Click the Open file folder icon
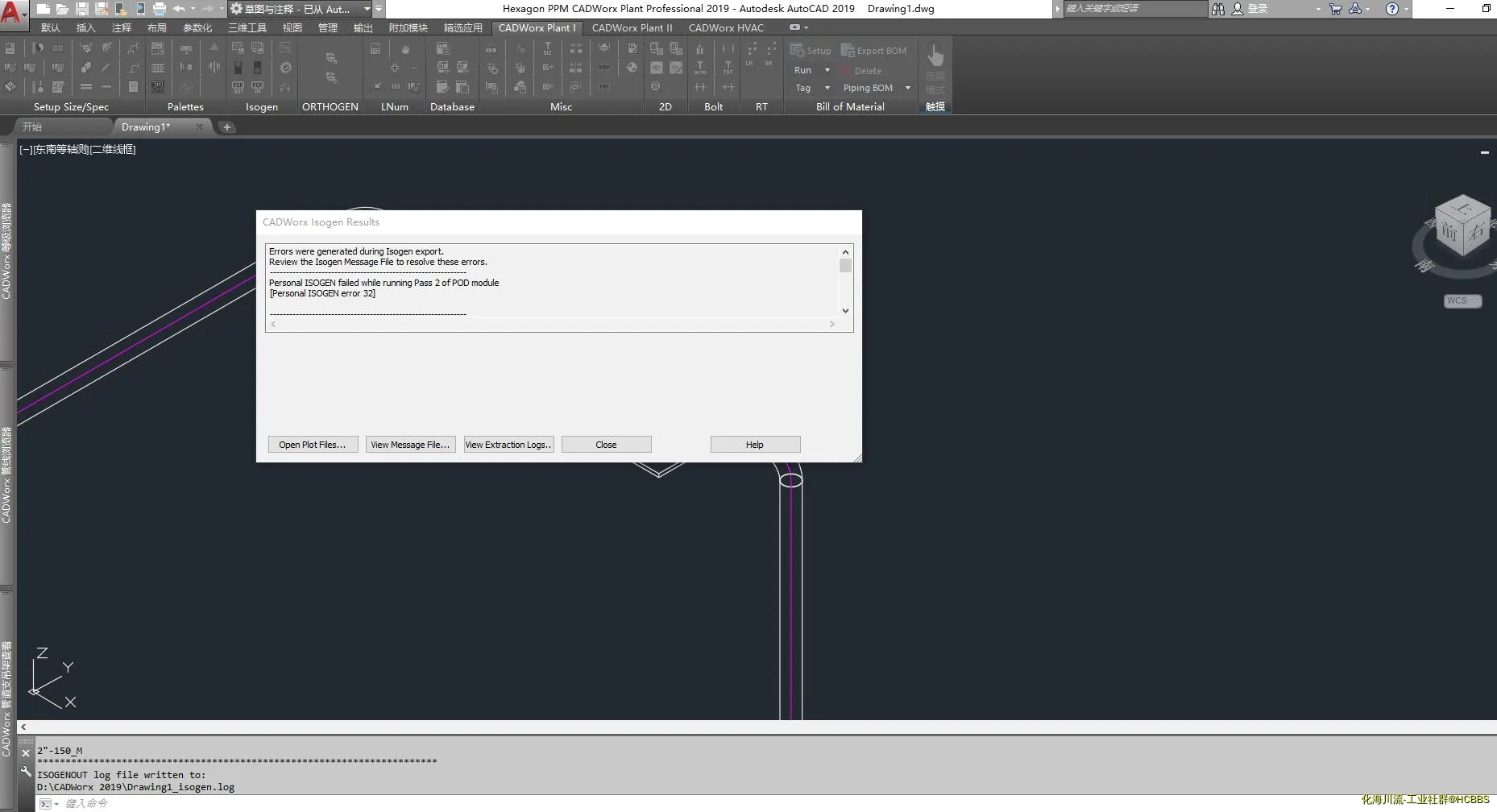The height and width of the screenshot is (812, 1497). pos(62,9)
